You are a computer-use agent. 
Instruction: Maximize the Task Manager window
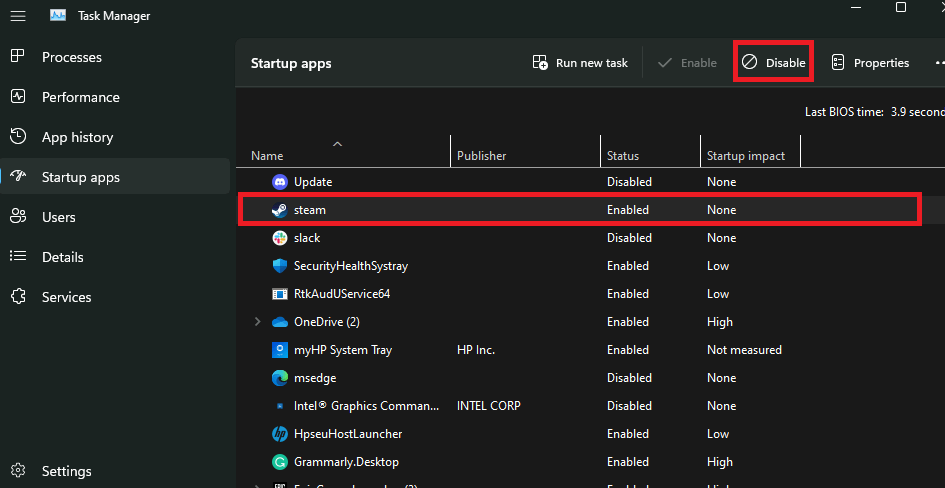tap(900, 7)
